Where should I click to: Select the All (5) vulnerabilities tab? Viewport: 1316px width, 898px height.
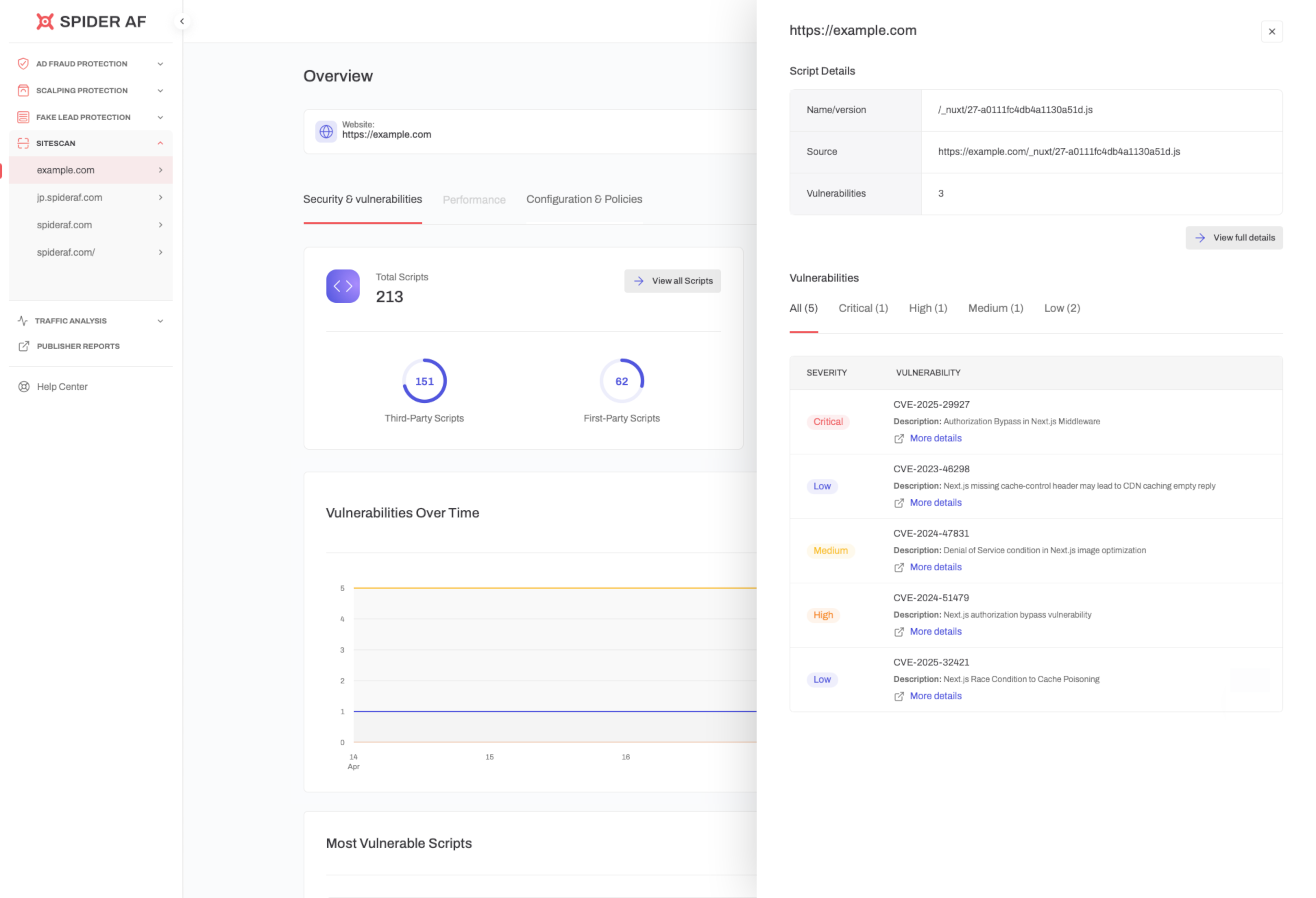click(x=804, y=308)
